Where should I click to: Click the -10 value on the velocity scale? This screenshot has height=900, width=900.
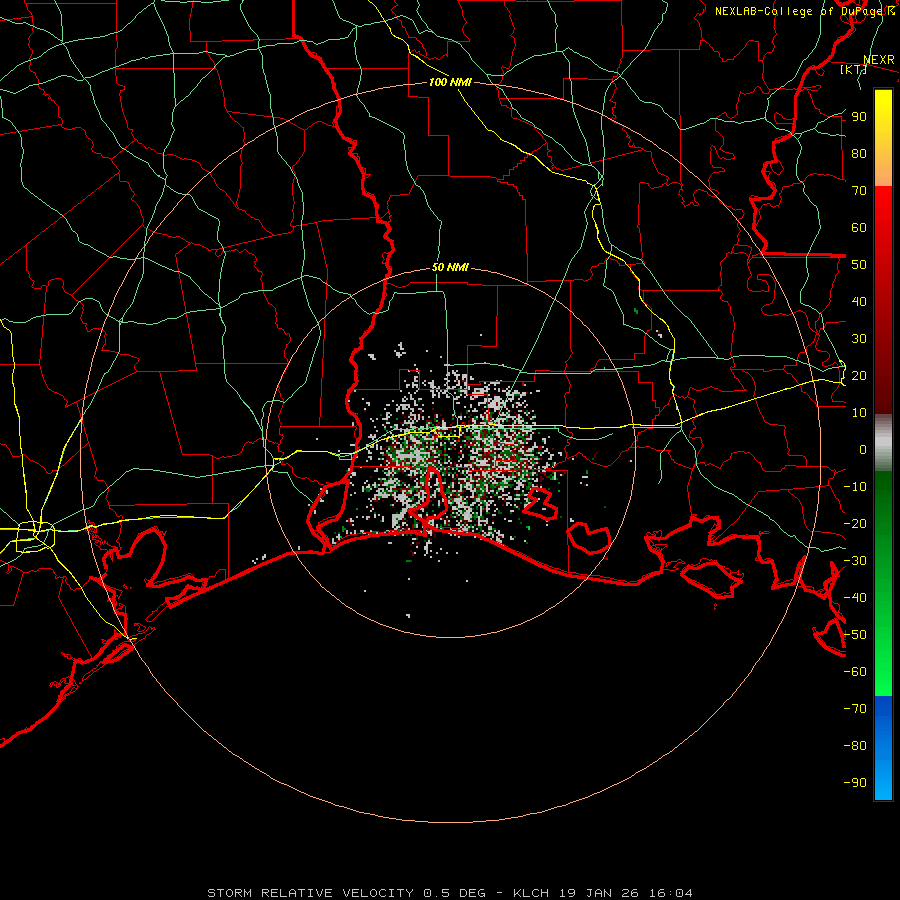coord(855,487)
